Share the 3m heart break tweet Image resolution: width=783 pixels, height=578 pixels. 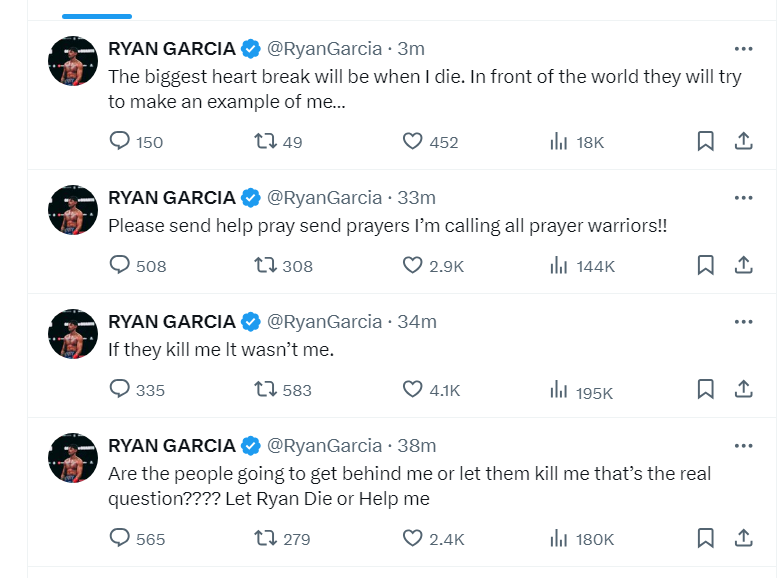[743, 142]
